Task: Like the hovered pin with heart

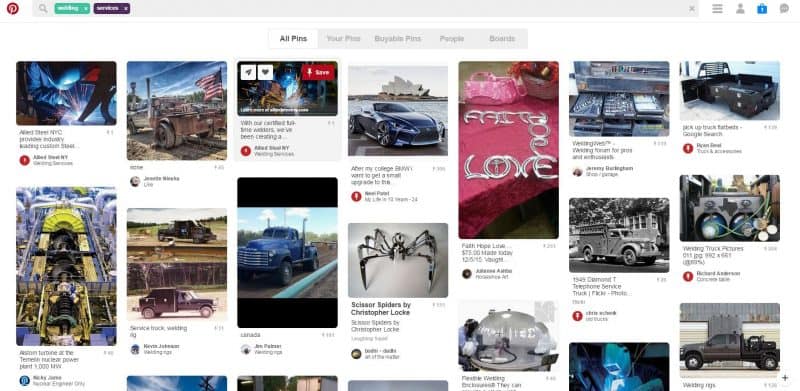Action: (x=265, y=72)
